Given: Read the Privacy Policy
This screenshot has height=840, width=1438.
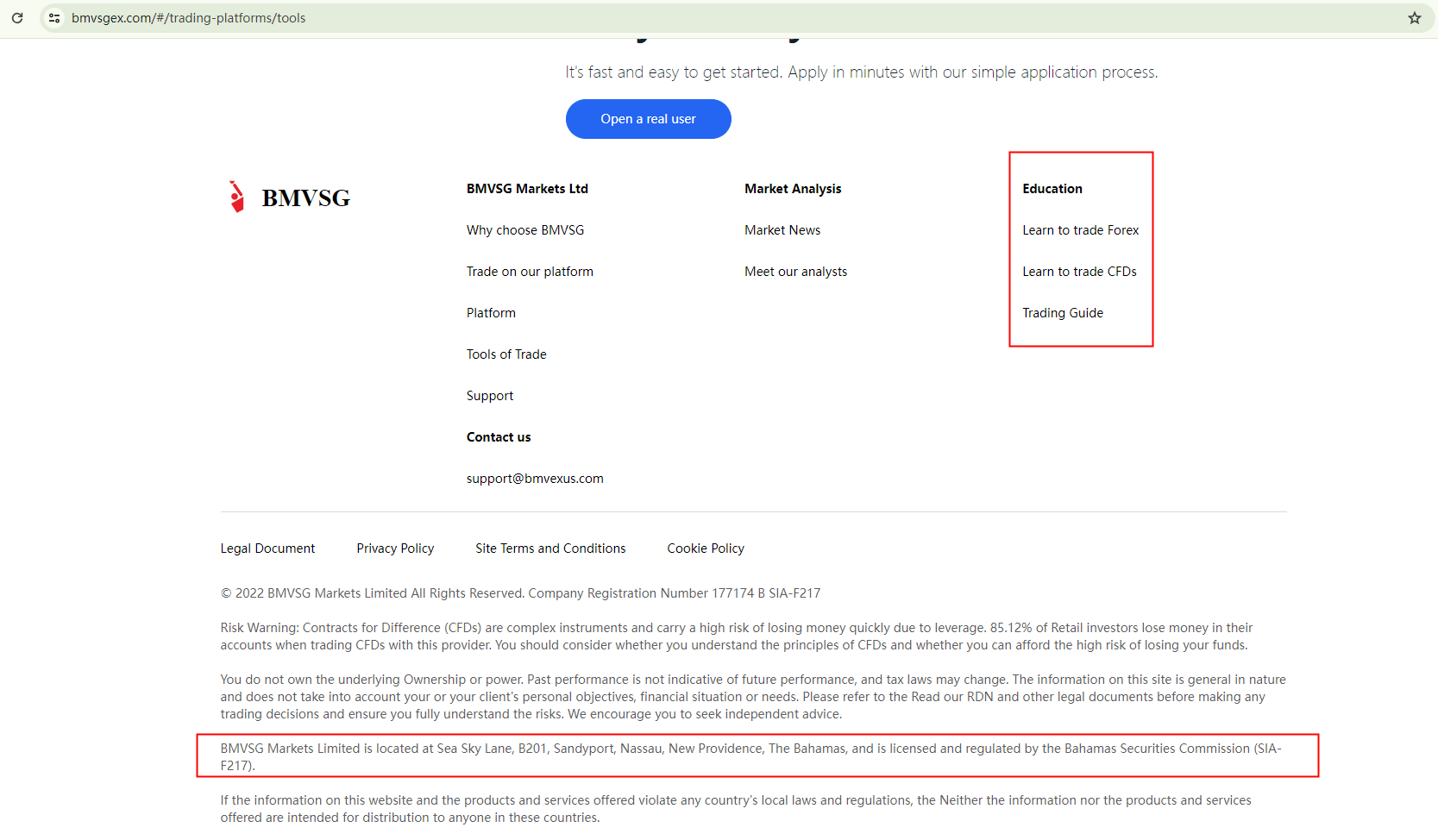Looking at the screenshot, I should [x=395, y=549].
